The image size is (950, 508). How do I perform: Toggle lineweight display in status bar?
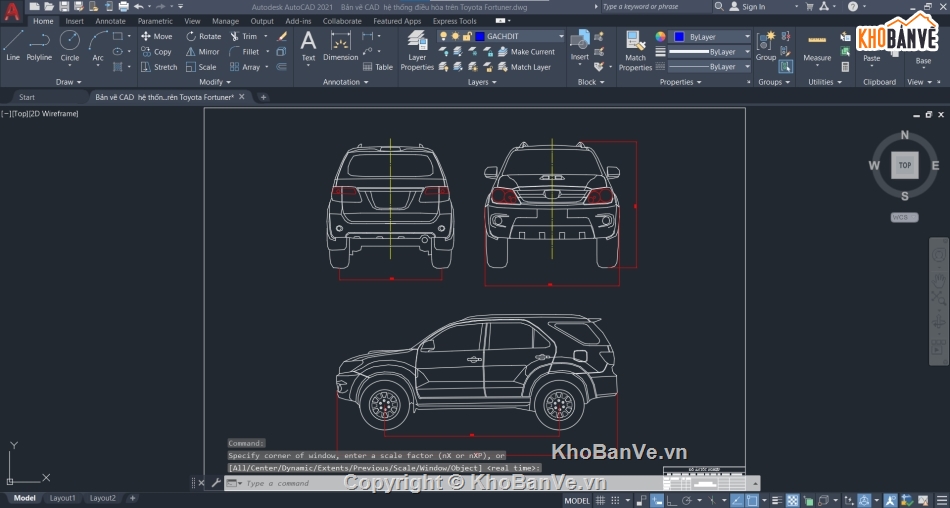coord(777,501)
